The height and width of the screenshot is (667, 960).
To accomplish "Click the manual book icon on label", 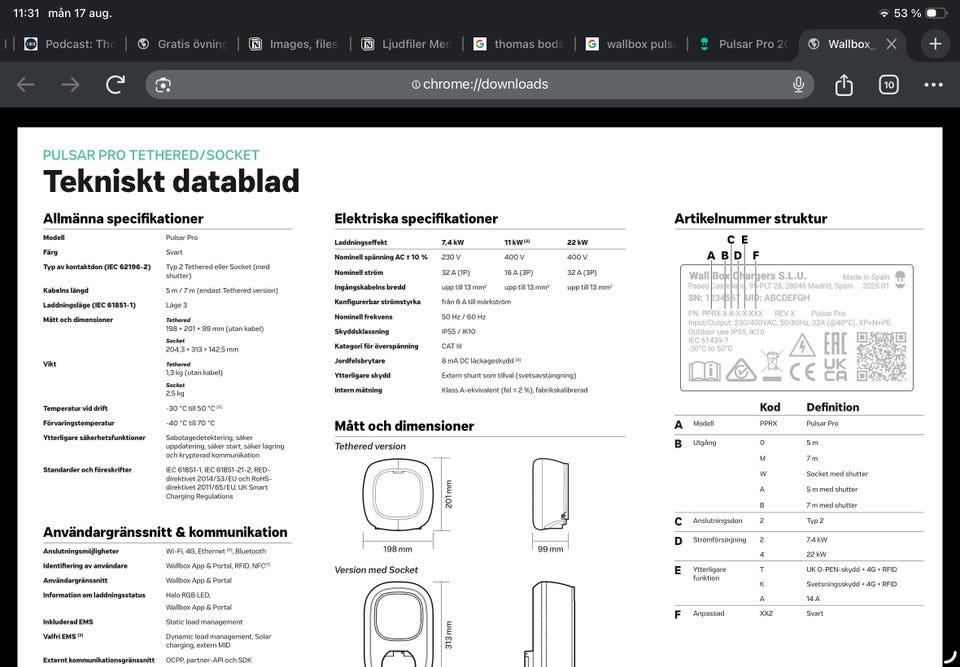I will 705,371.
